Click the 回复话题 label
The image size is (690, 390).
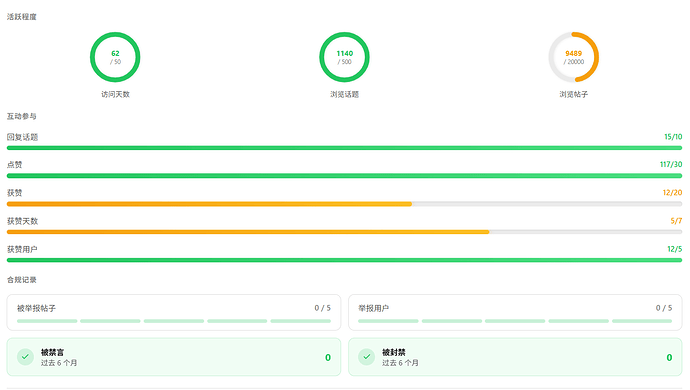[22, 137]
